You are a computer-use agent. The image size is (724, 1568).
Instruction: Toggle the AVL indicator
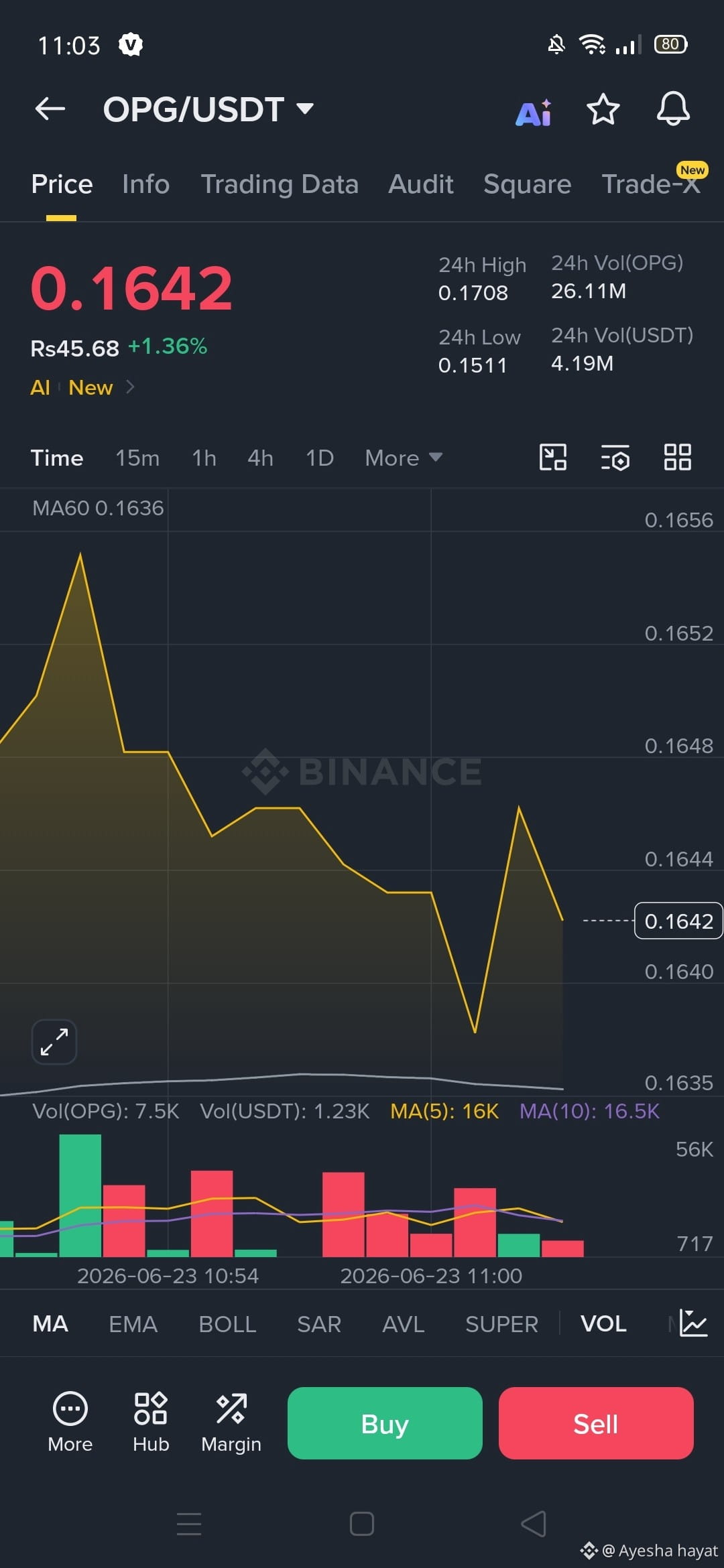[404, 1324]
